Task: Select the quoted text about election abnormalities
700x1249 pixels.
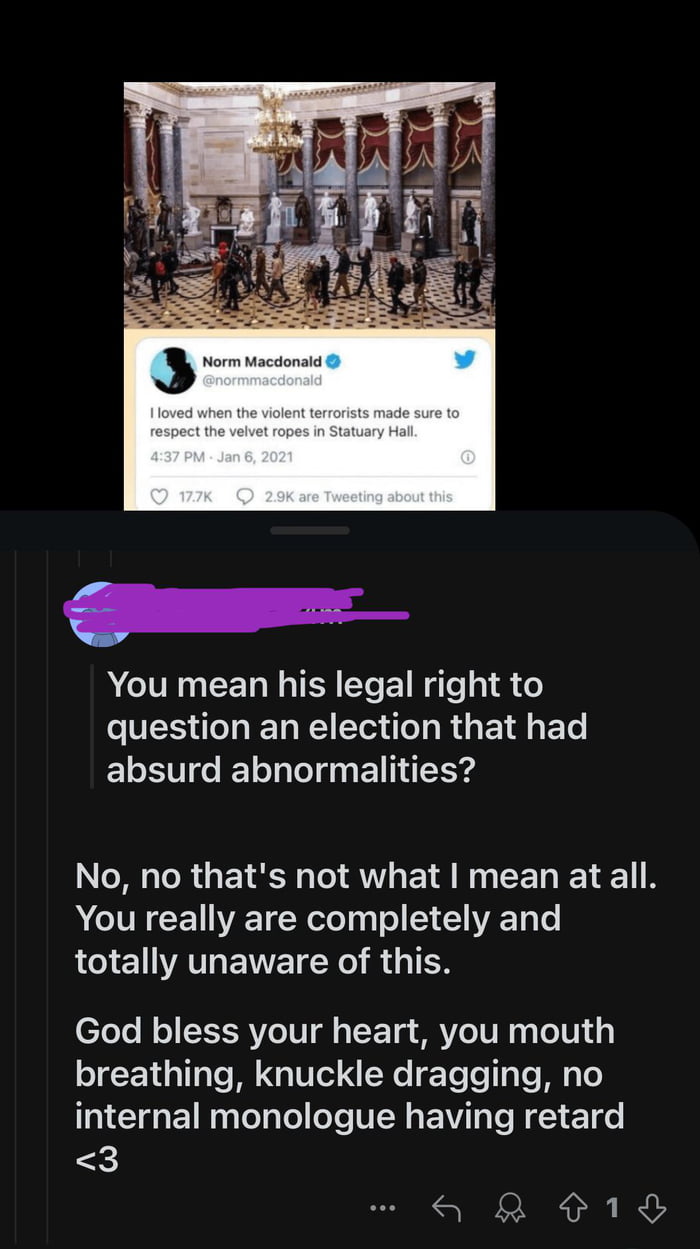Action: click(x=347, y=727)
